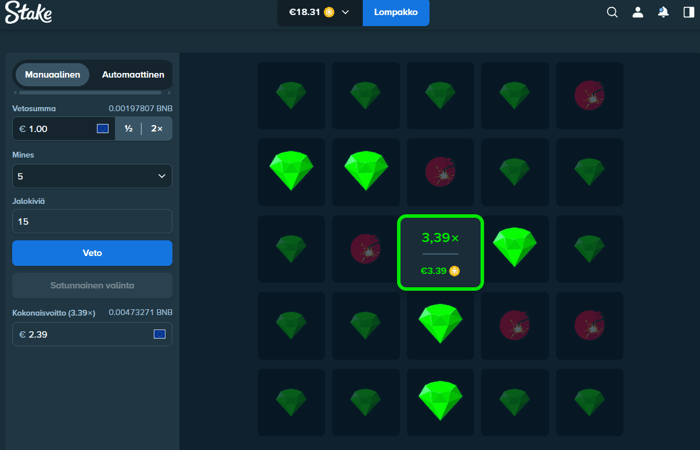This screenshot has width=700, height=450.
Task: Click the Jalokiviä gems field showing 15
Action: (92, 221)
